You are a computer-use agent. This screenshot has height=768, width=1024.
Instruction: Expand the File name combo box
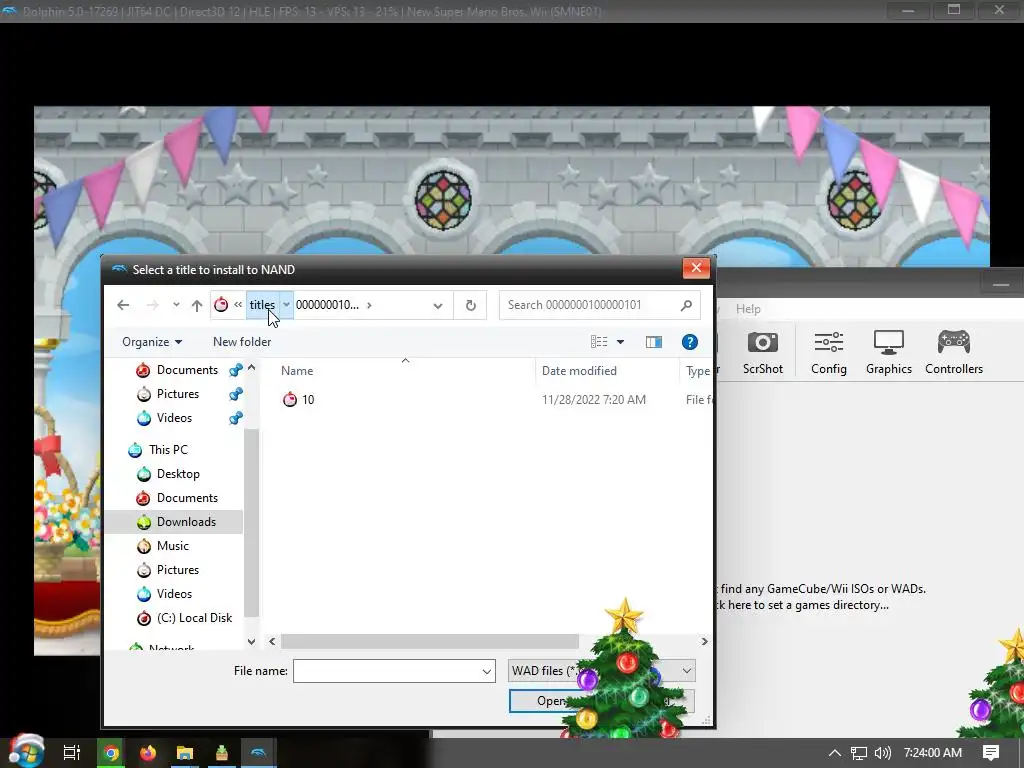[x=487, y=671]
